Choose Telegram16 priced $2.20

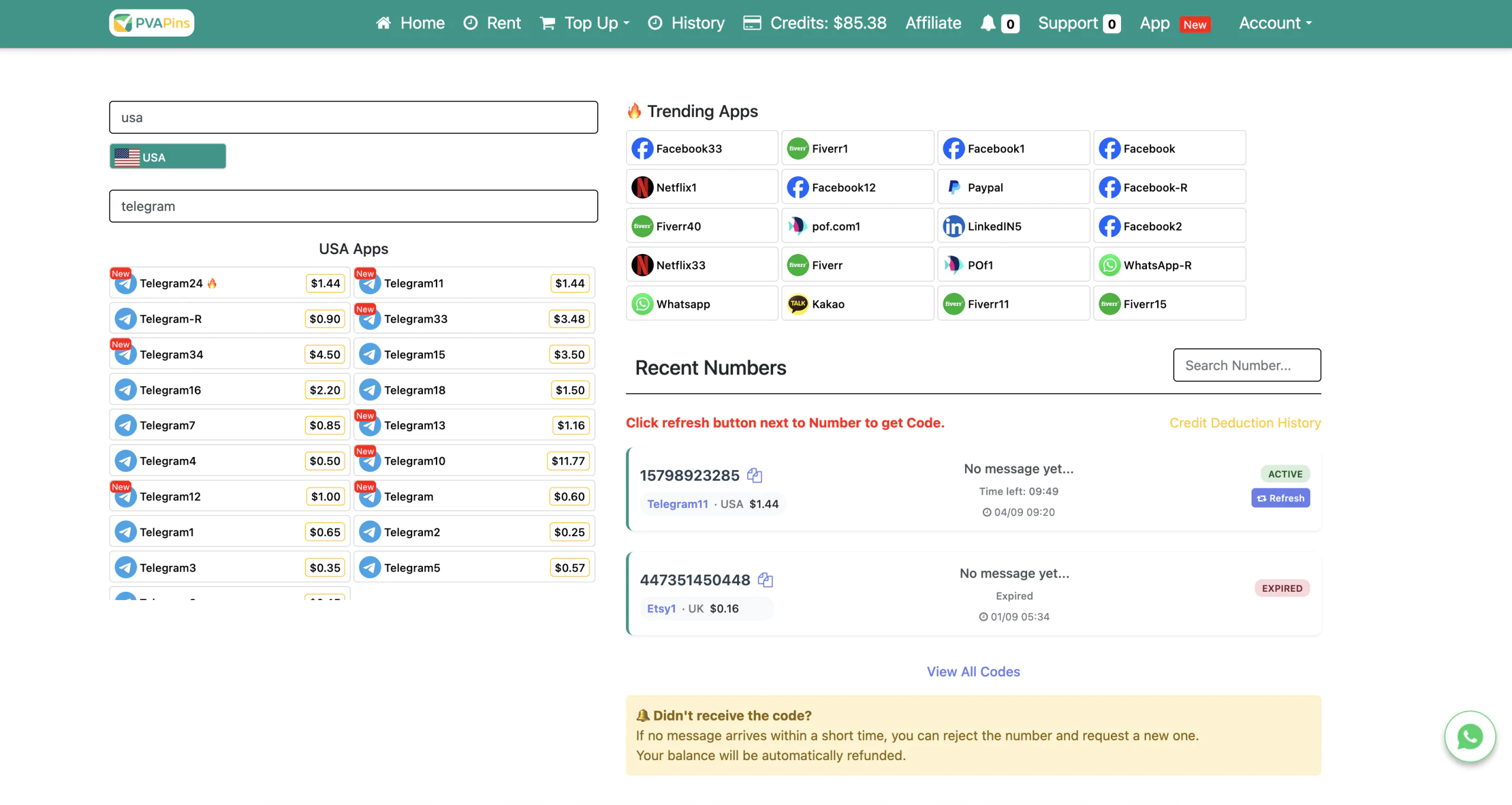point(230,390)
